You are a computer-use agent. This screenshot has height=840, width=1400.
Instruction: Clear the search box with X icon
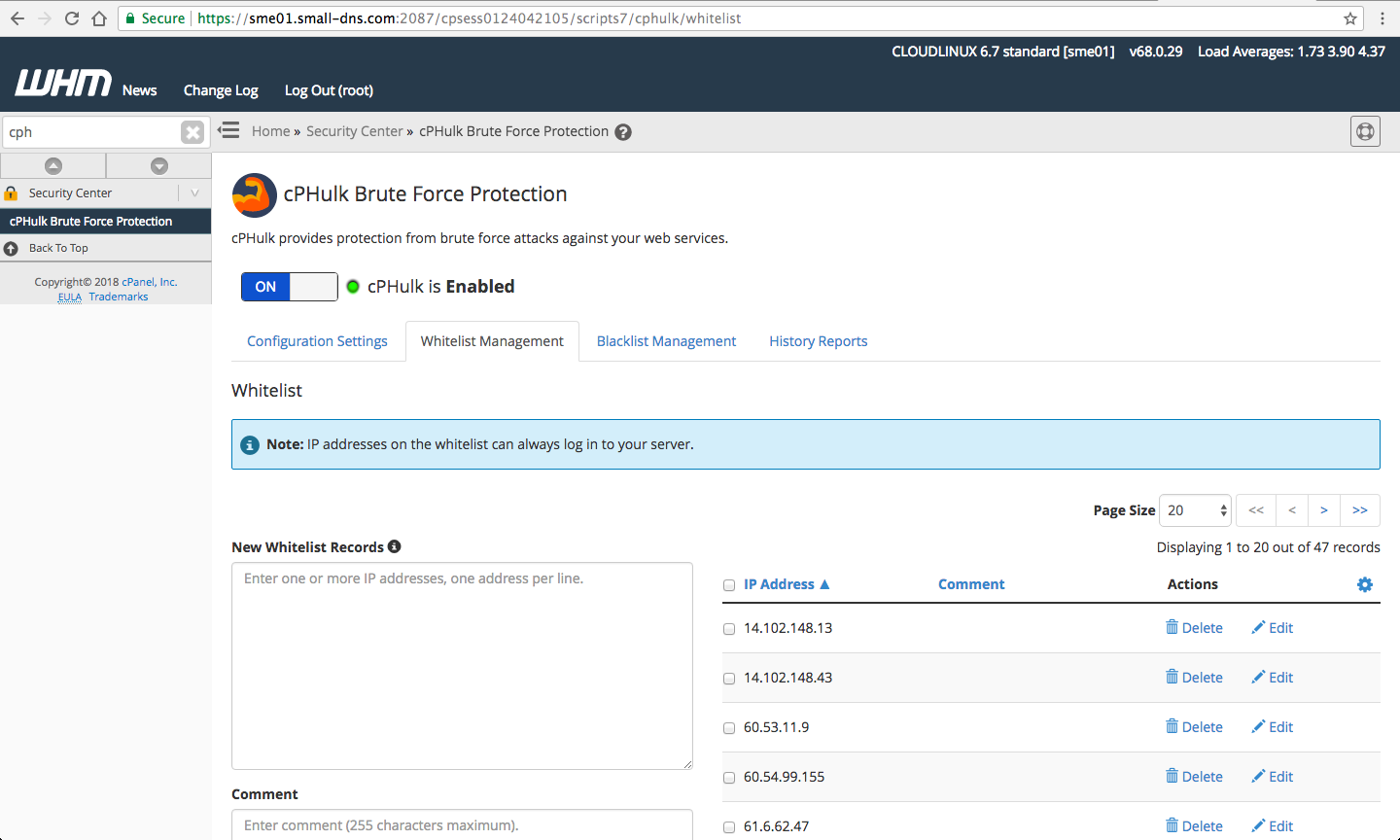tap(192, 132)
